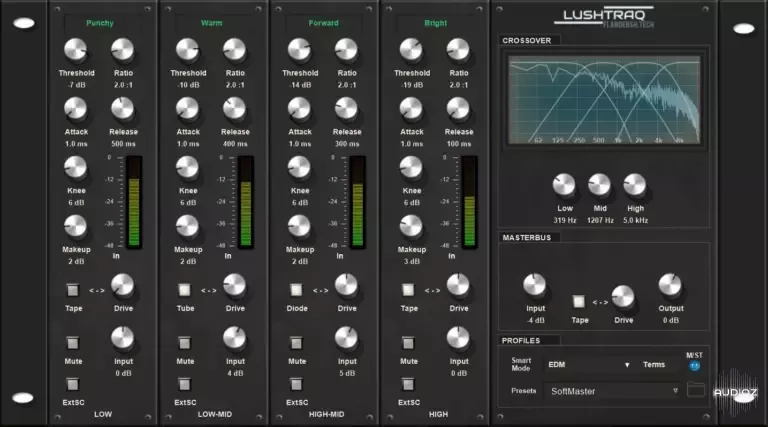Enable ExtSC on the HIGH-MID band
The width and height of the screenshot is (768, 427).
tap(296, 384)
